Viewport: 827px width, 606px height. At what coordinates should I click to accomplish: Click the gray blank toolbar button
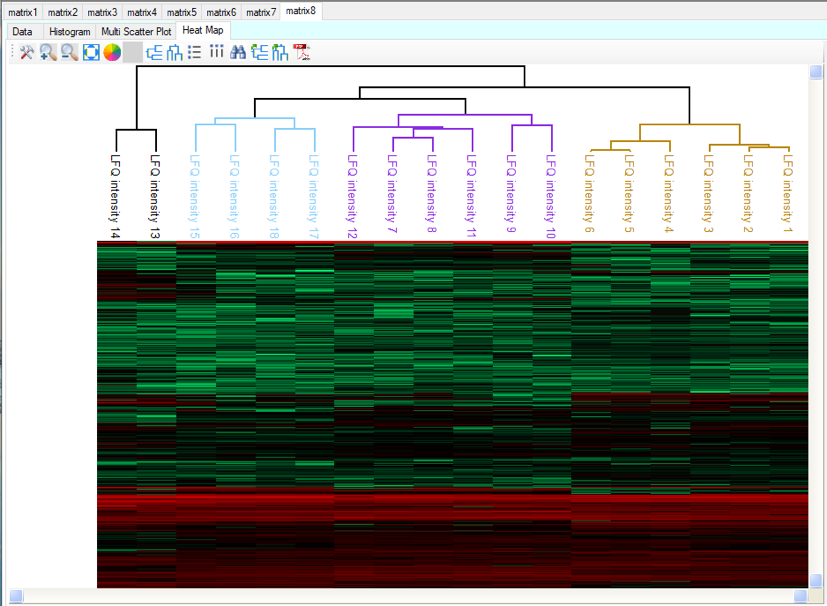coord(133,52)
